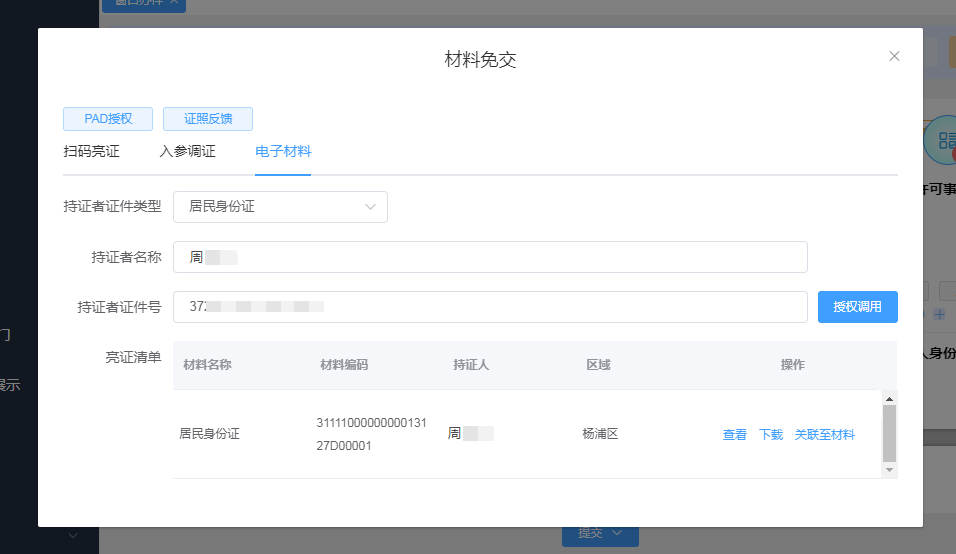The width and height of the screenshot is (956, 554).
Task: Click 下载 link for 居民身份证 row
Action: point(771,435)
